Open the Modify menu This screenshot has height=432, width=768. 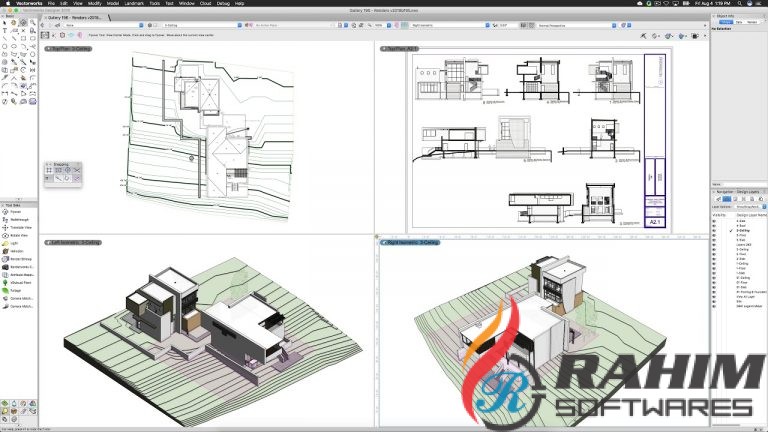click(95, 3)
